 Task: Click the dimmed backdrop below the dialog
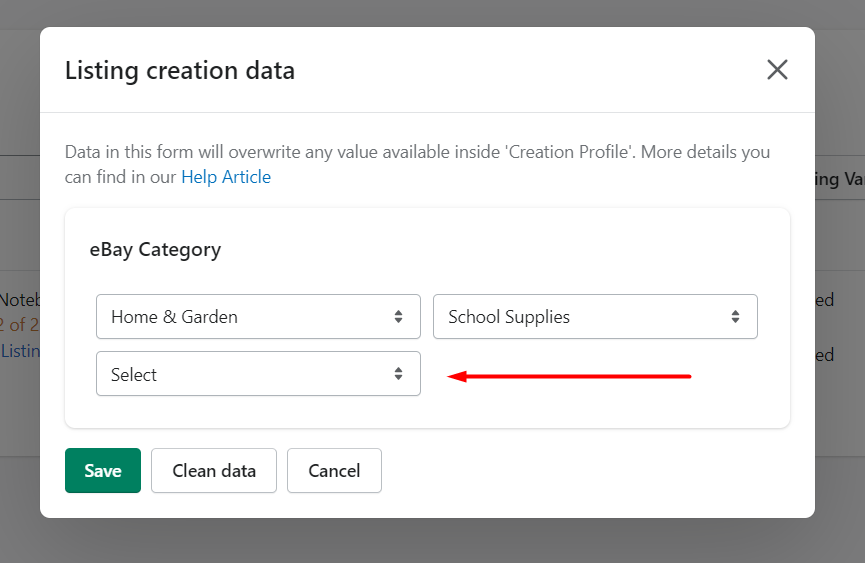coord(432,541)
